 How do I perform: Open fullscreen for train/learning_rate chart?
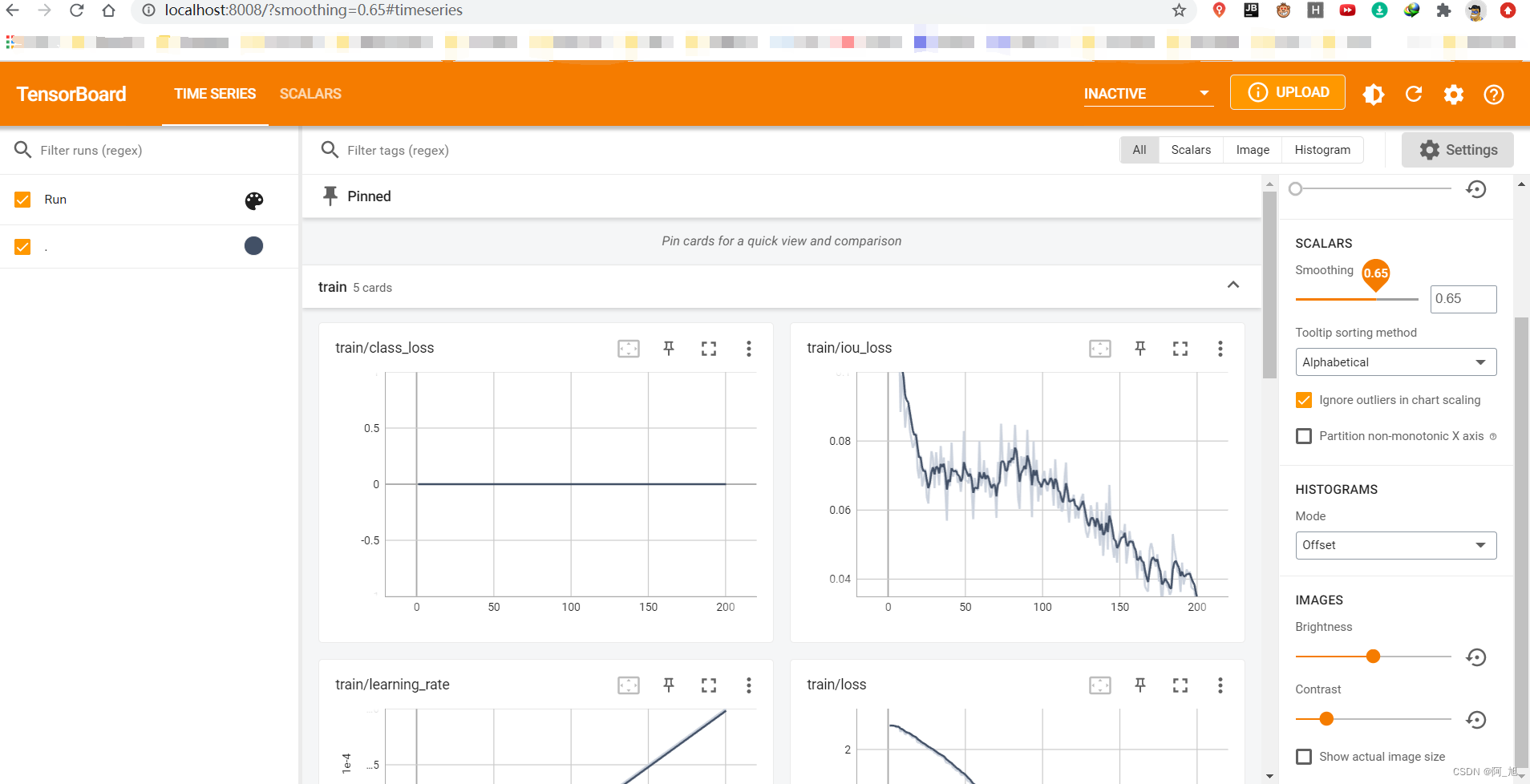coord(709,685)
